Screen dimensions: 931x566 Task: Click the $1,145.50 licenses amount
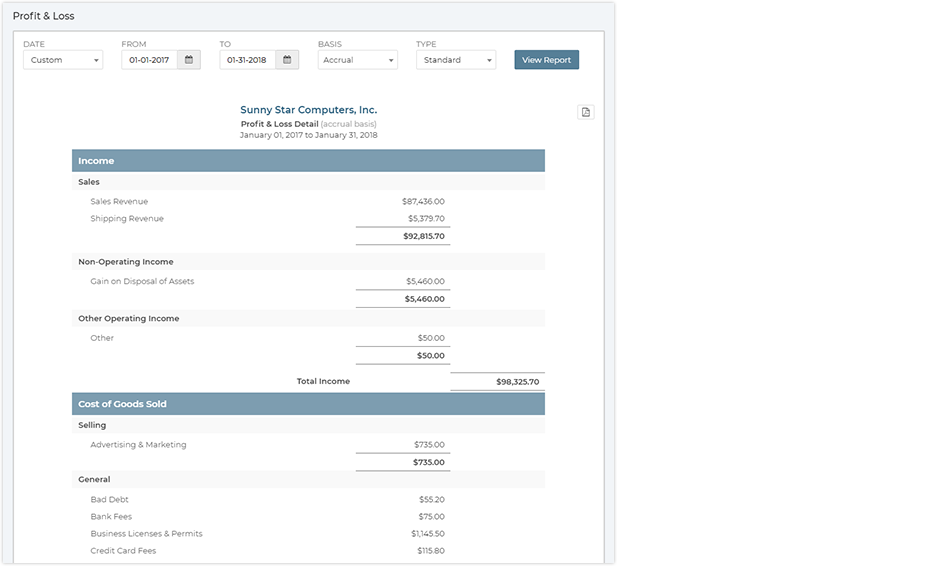[428, 534]
